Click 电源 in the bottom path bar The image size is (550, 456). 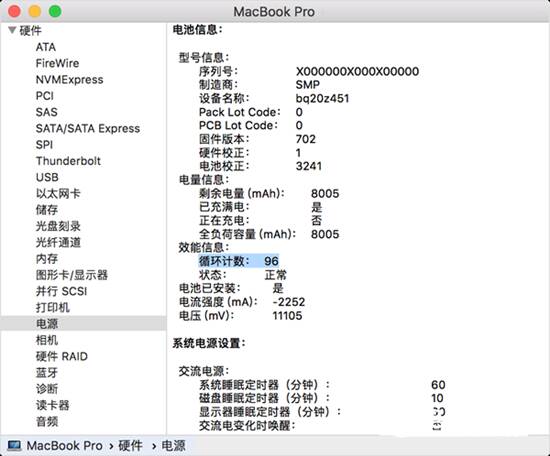point(173,446)
